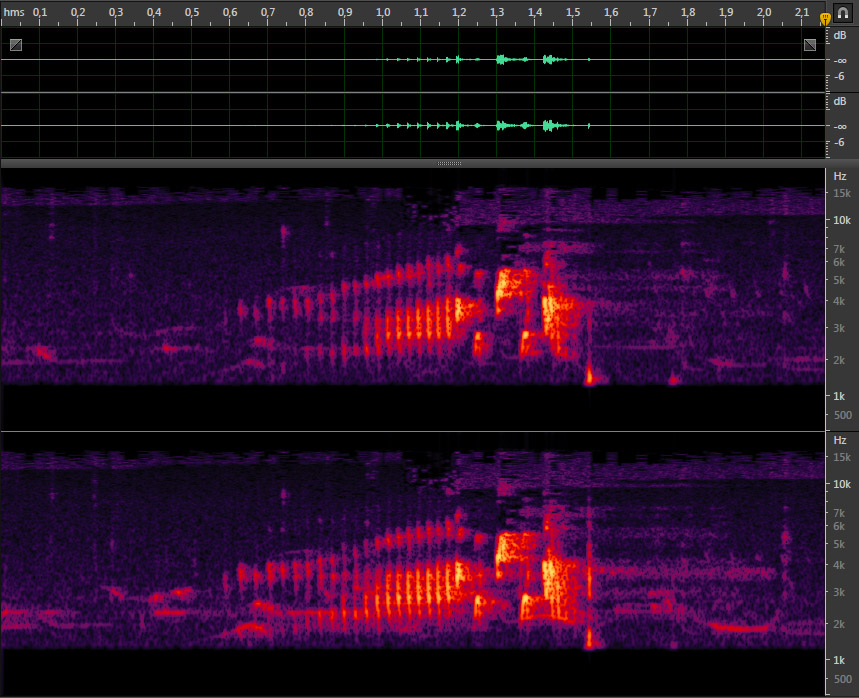Click the 0.1 mark on time ruler
This screenshot has width=859, height=698.
[39, 12]
